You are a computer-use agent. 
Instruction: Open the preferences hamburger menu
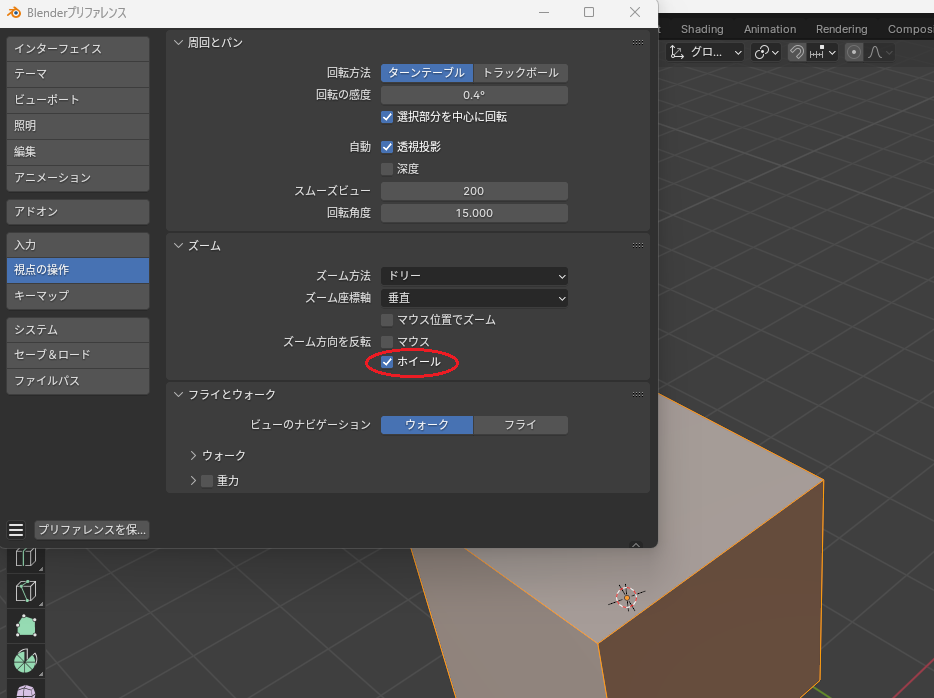16,530
